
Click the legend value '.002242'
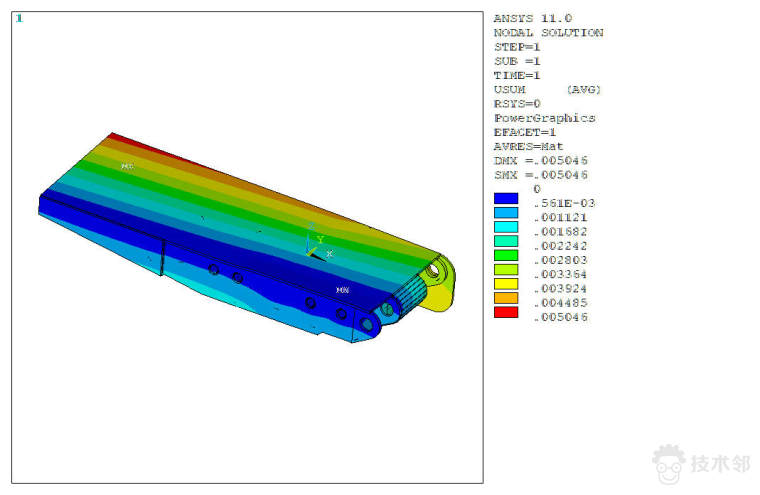coord(560,246)
